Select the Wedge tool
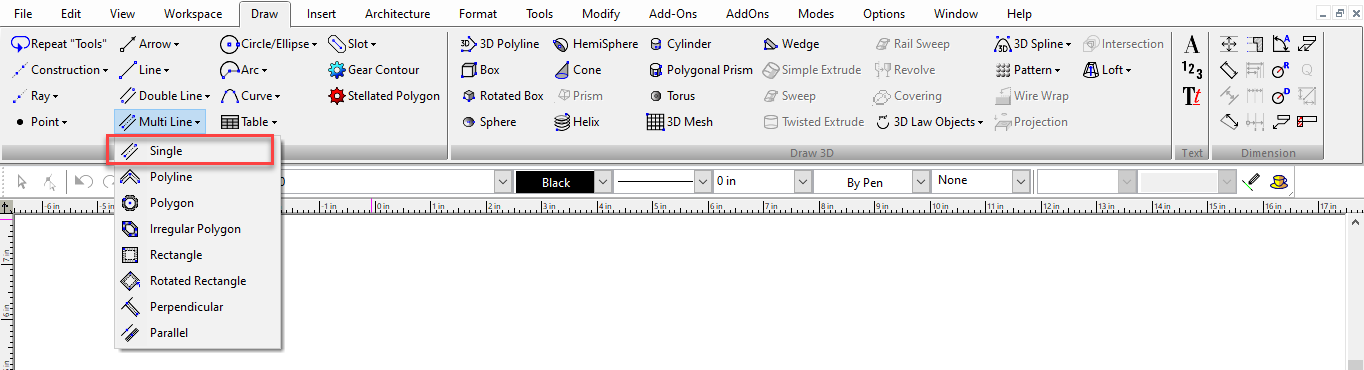The width and height of the screenshot is (1364, 370). (790, 44)
